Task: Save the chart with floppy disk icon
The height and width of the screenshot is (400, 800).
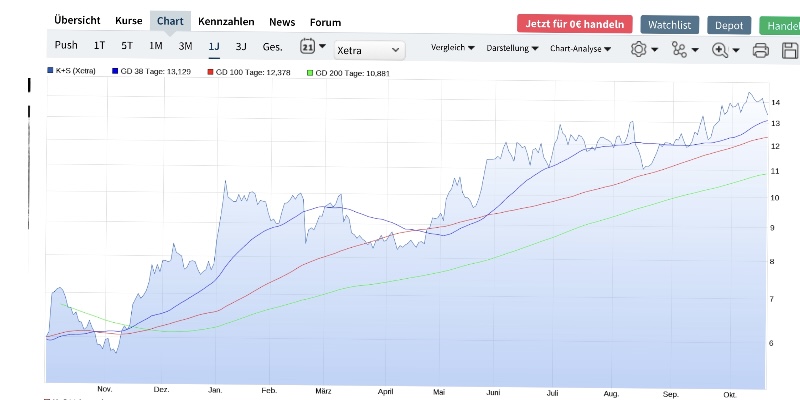Action: pyautogui.click(x=789, y=50)
